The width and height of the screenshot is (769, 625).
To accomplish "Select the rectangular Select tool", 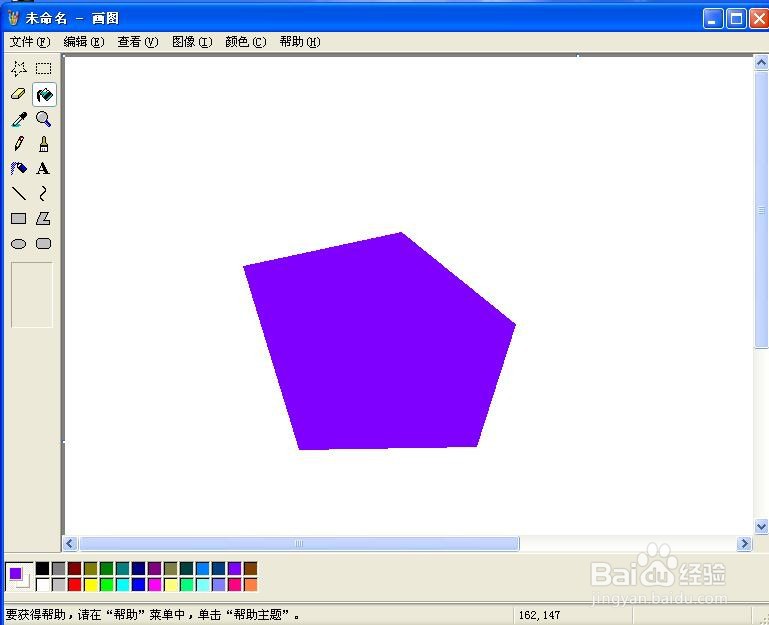I will (44, 69).
